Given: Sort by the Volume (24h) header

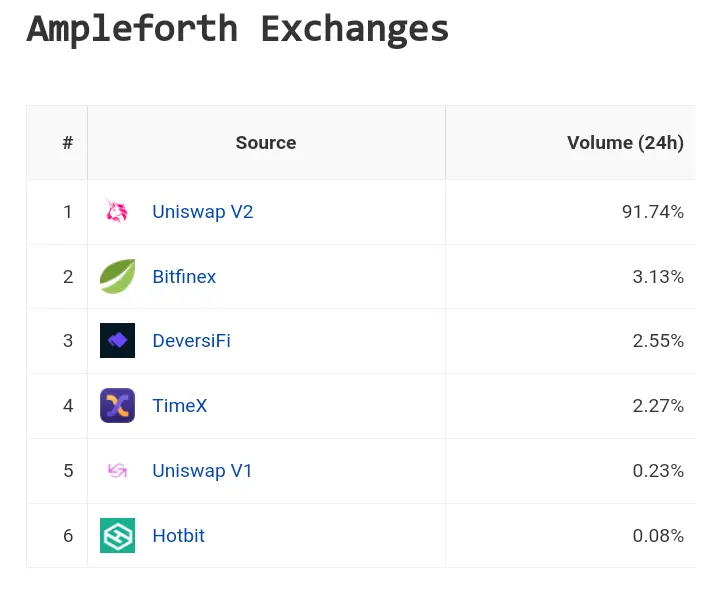Looking at the screenshot, I should point(625,142).
